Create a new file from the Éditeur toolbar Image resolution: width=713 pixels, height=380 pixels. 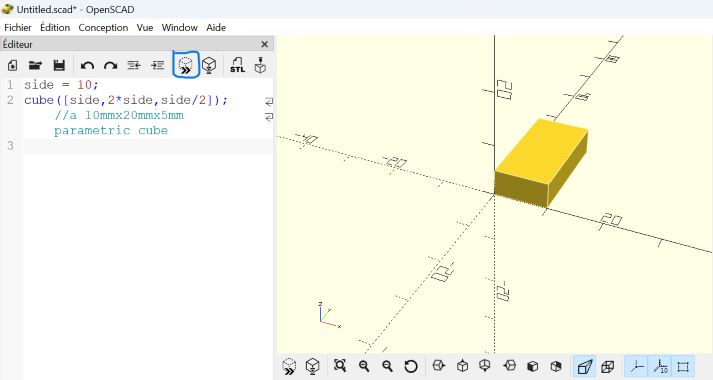[12, 65]
